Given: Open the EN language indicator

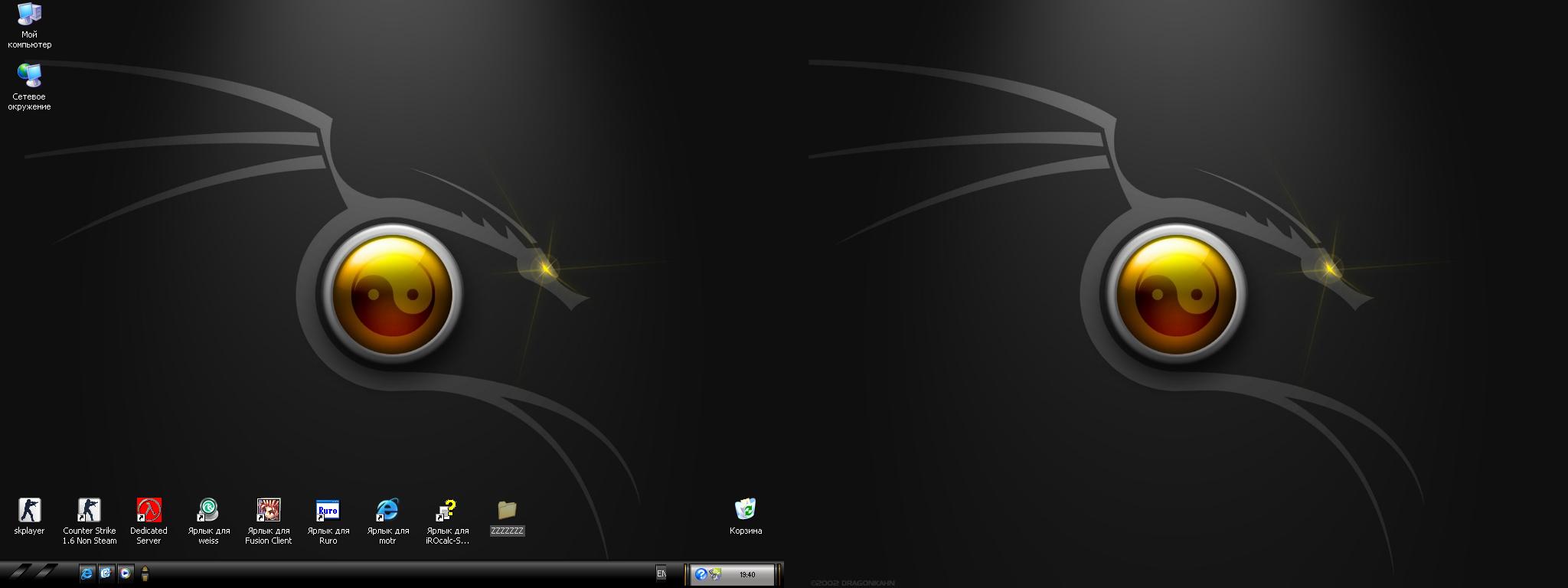Looking at the screenshot, I should point(661,573).
